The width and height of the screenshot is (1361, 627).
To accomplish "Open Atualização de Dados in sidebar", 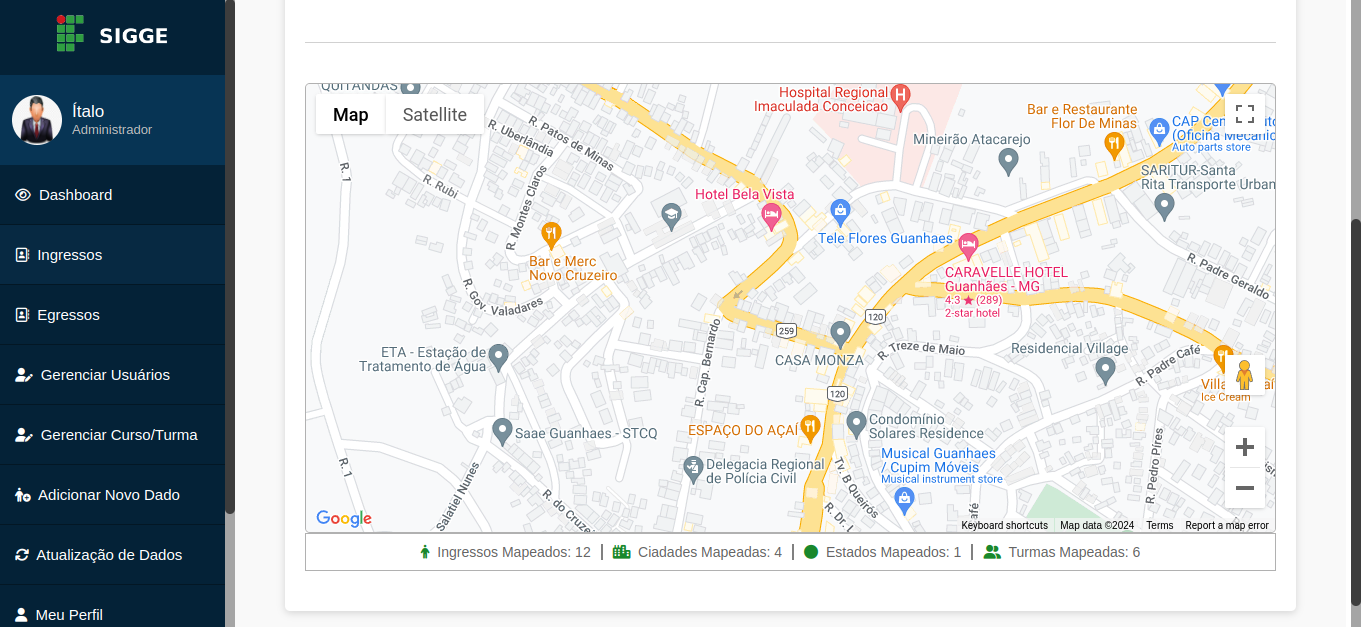I will pos(112,555).
